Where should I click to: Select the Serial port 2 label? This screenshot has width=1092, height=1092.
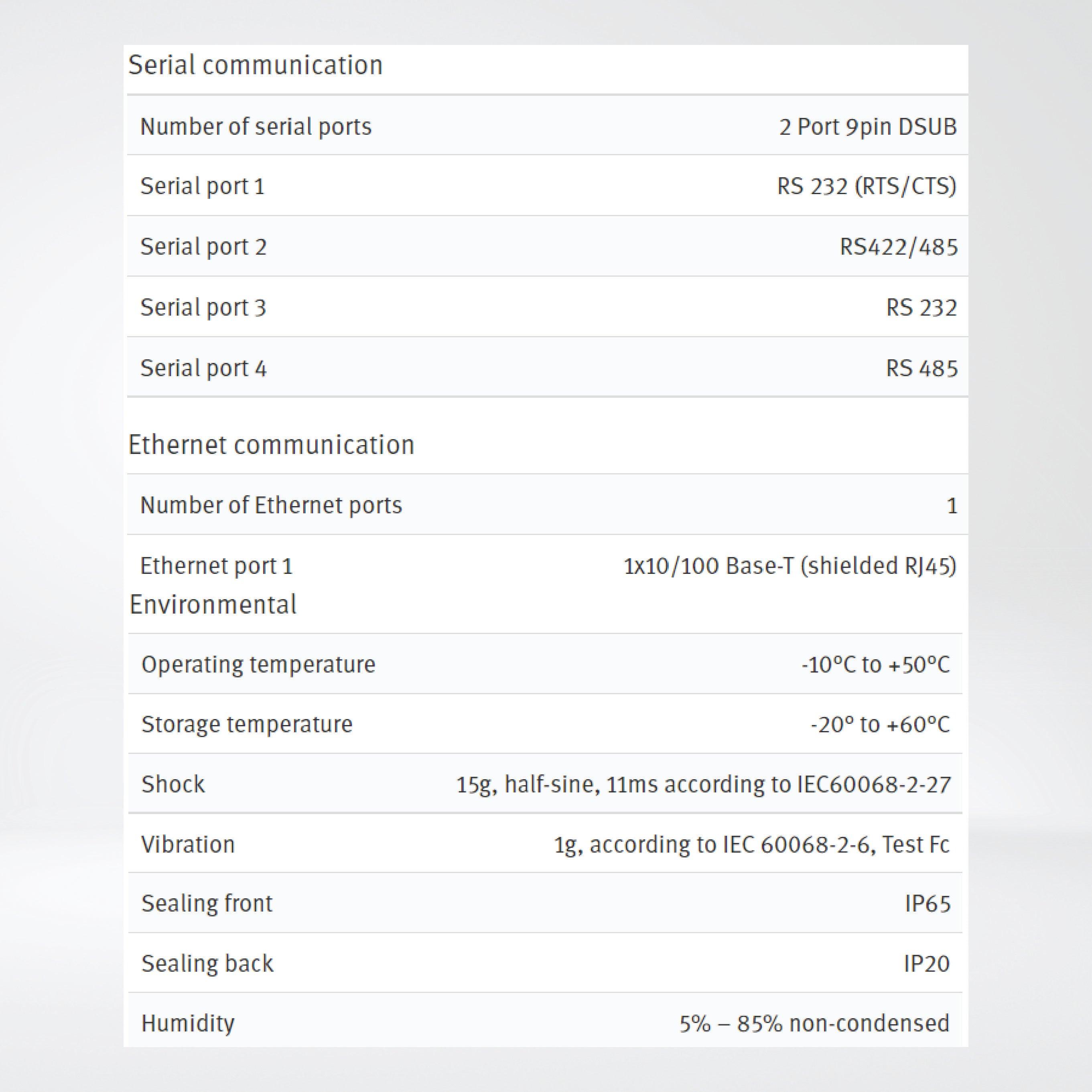pyautogui.click(x=203, y=247)
